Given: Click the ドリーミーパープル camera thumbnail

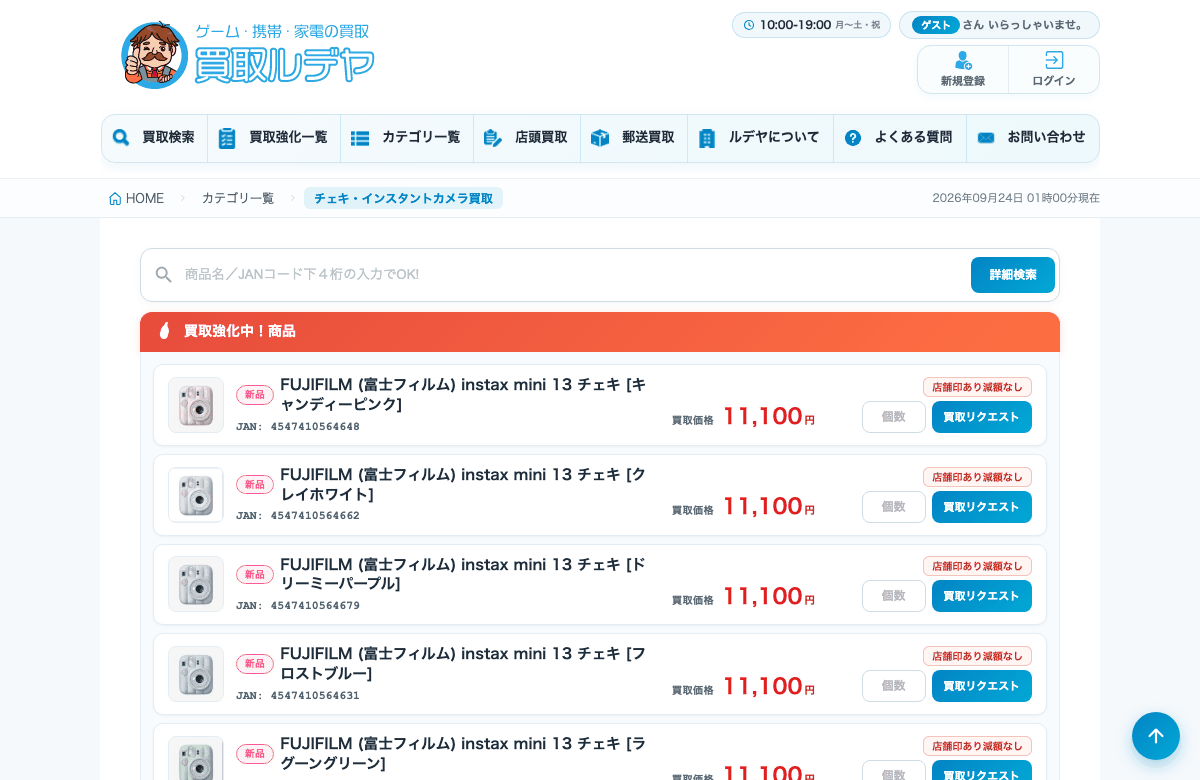Looking at the screenshot, I should (x=196, y=584).
